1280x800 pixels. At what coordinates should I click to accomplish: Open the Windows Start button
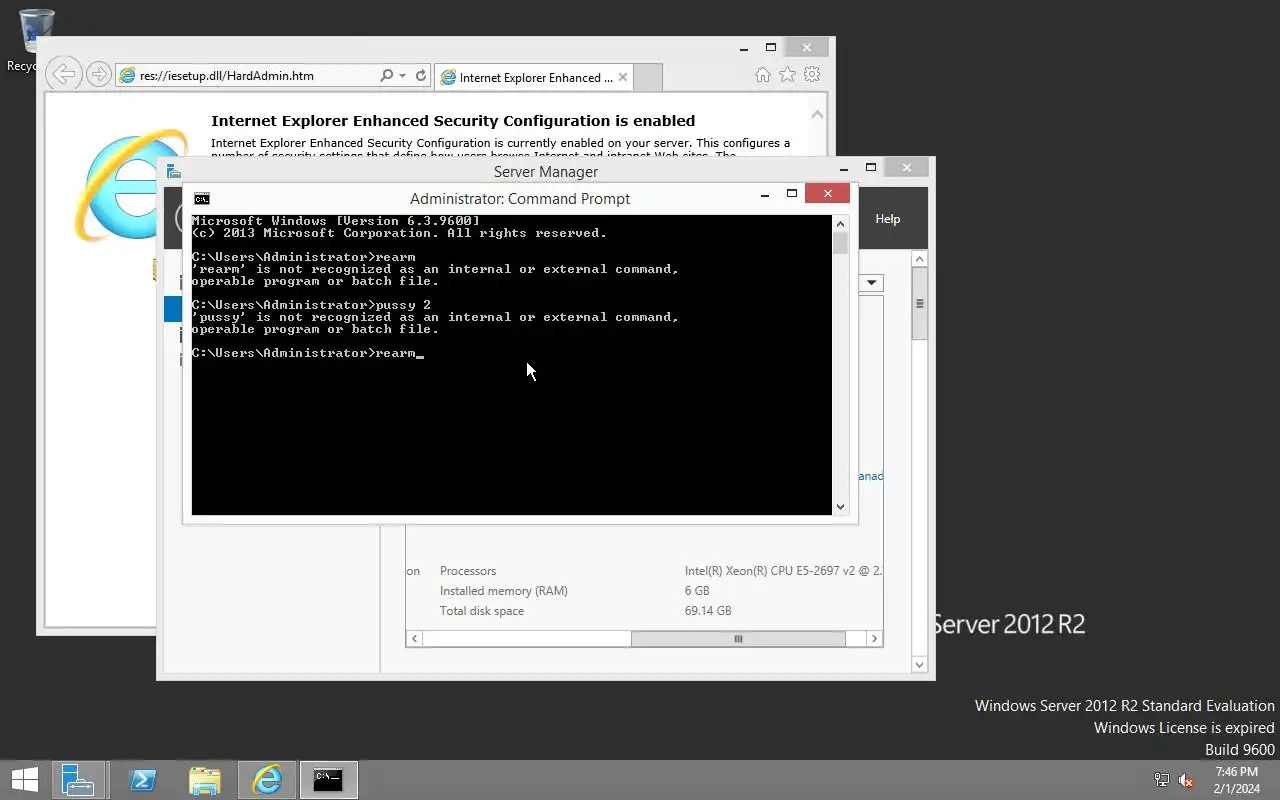point(24,780)
